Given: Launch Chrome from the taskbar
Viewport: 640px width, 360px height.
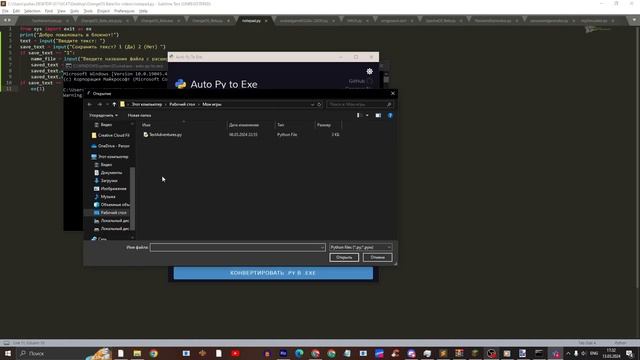Looking at the screenshot, I should (x=153, y=353).
